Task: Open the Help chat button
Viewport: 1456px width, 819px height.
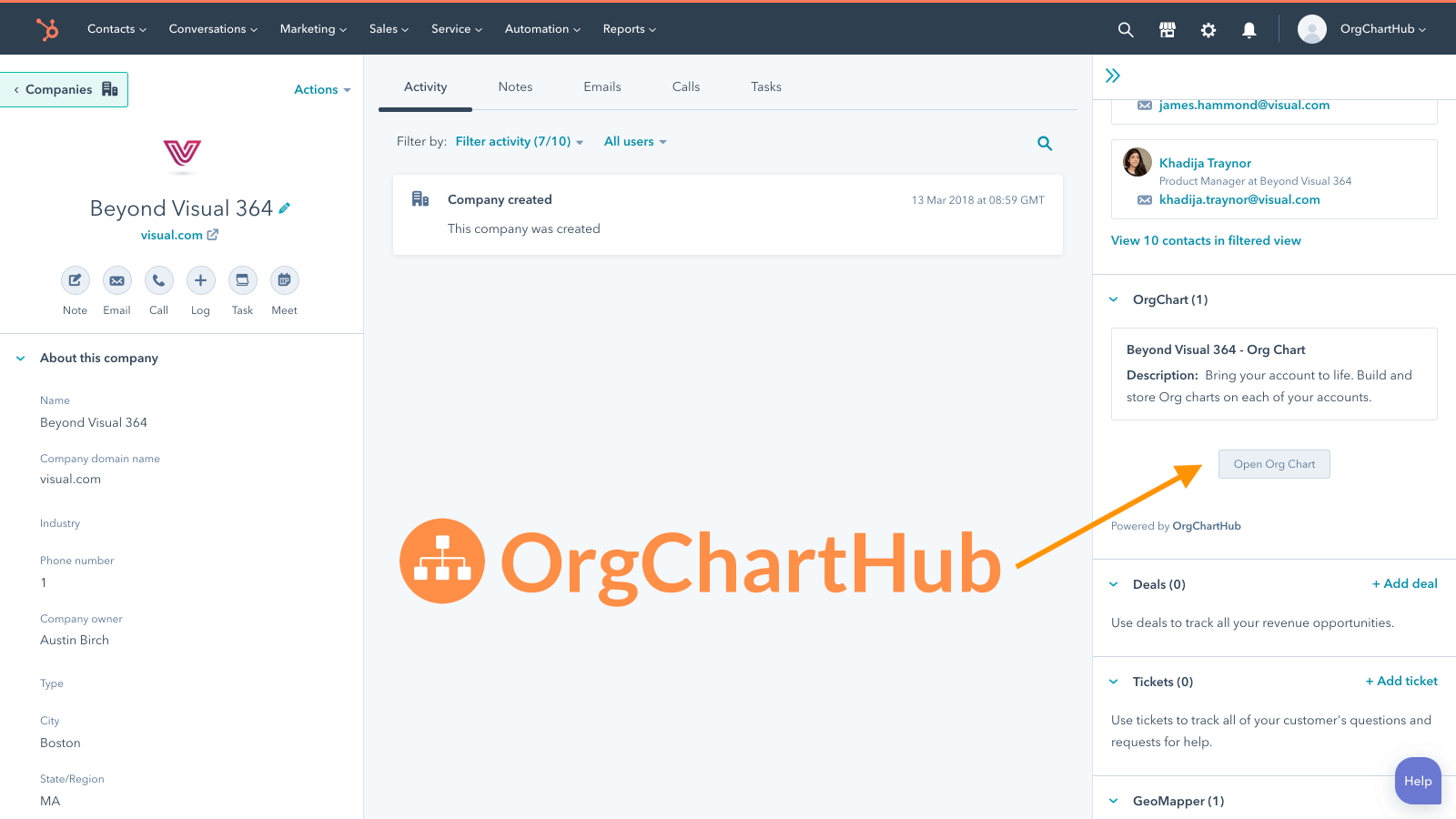Action: (x=1418, y=781)
